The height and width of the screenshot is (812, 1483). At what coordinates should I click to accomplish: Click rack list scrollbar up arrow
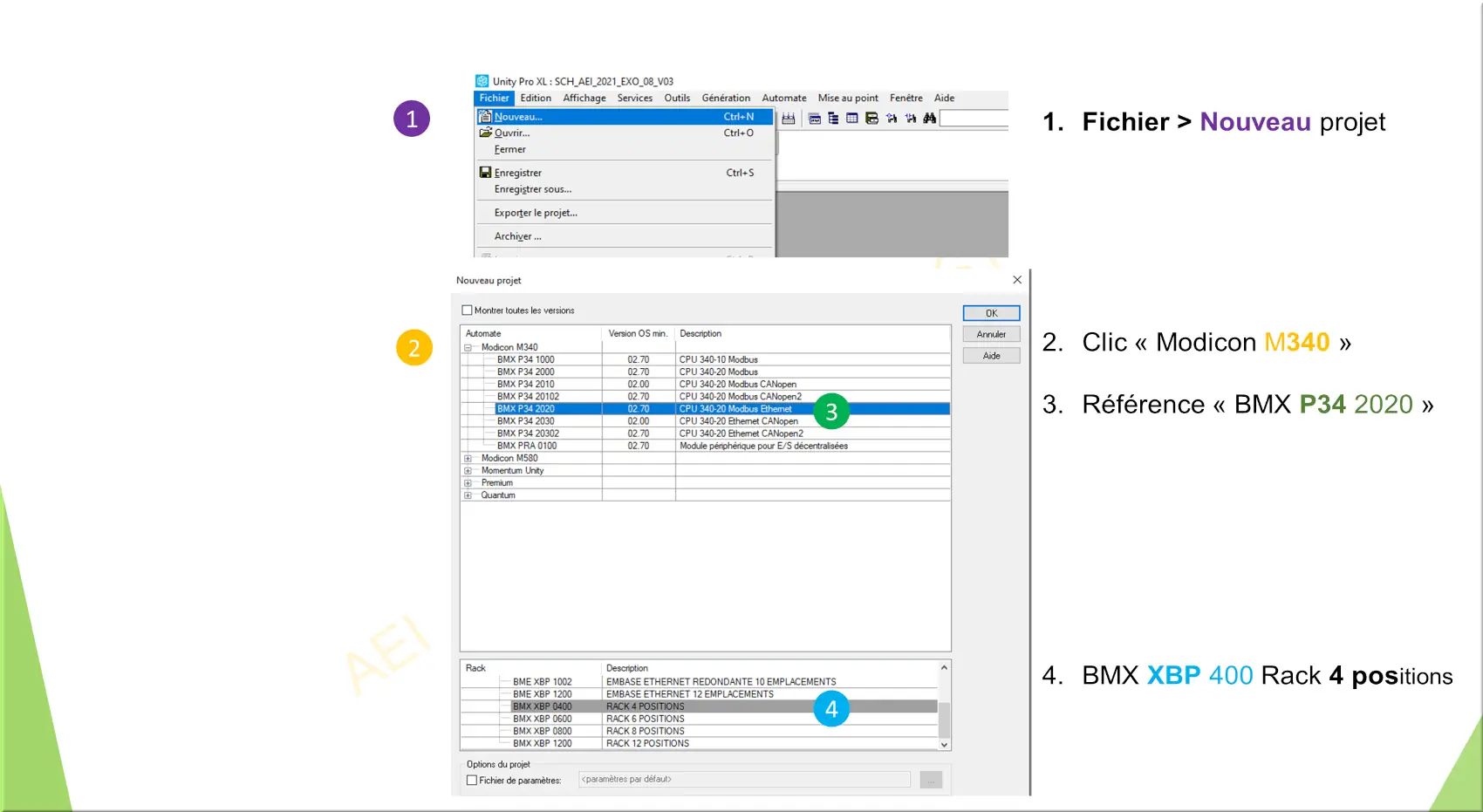coord(944,668)
